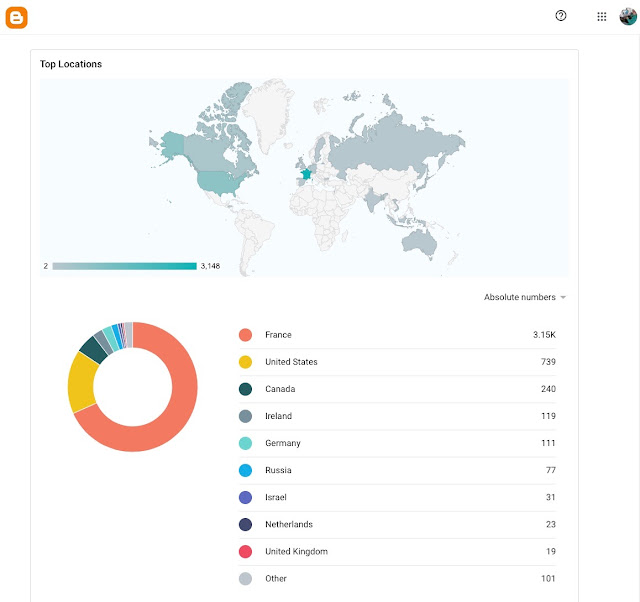Click the United States yellow swatch

coord(245,362)
